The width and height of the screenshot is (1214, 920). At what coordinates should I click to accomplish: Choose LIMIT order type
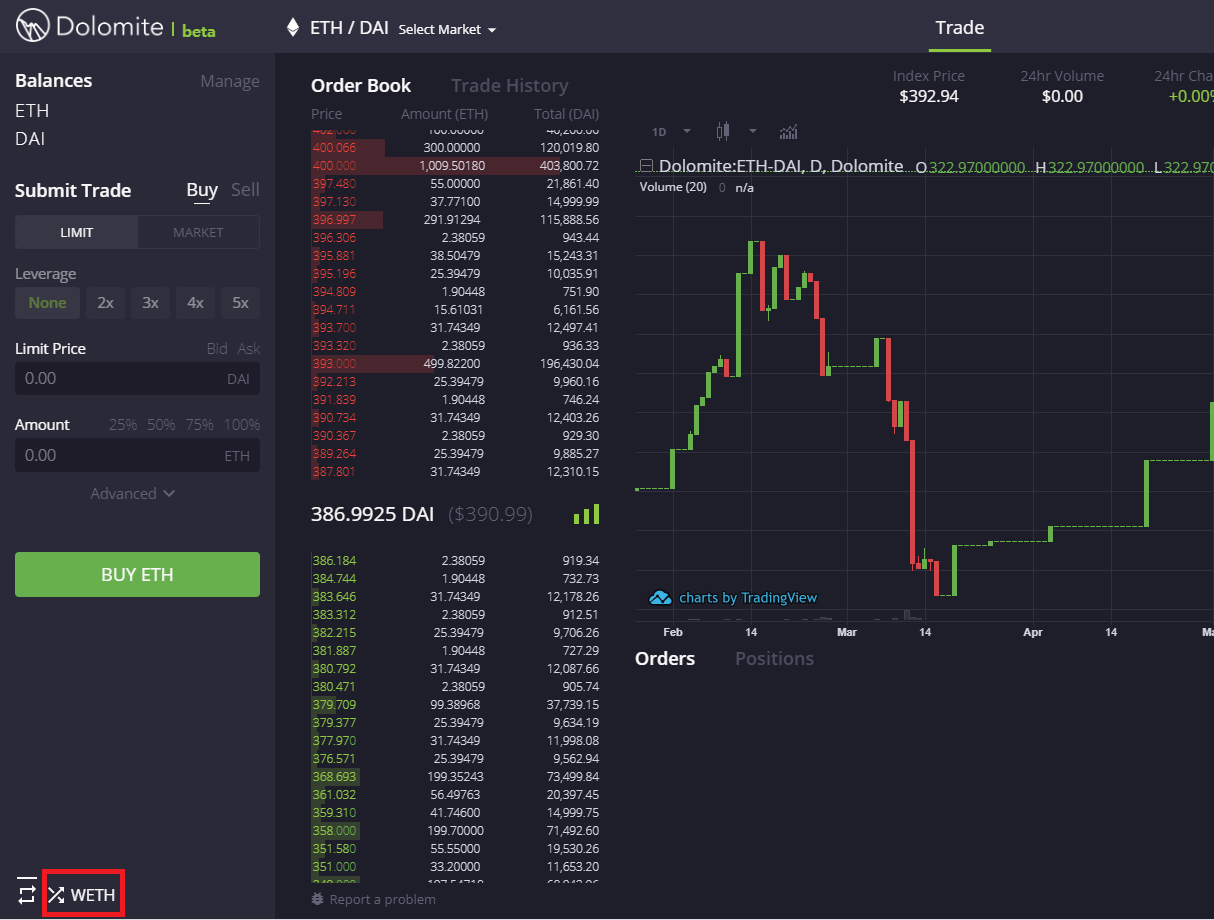[x=77, y=232]
